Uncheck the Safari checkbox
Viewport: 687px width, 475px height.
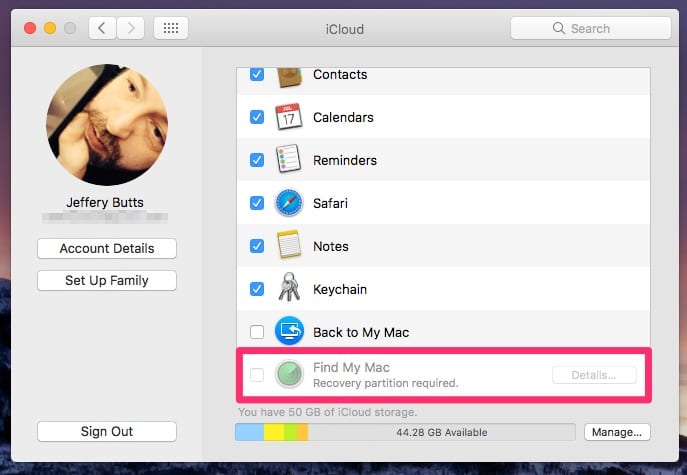pyautogui.click(x=257, y=203)
